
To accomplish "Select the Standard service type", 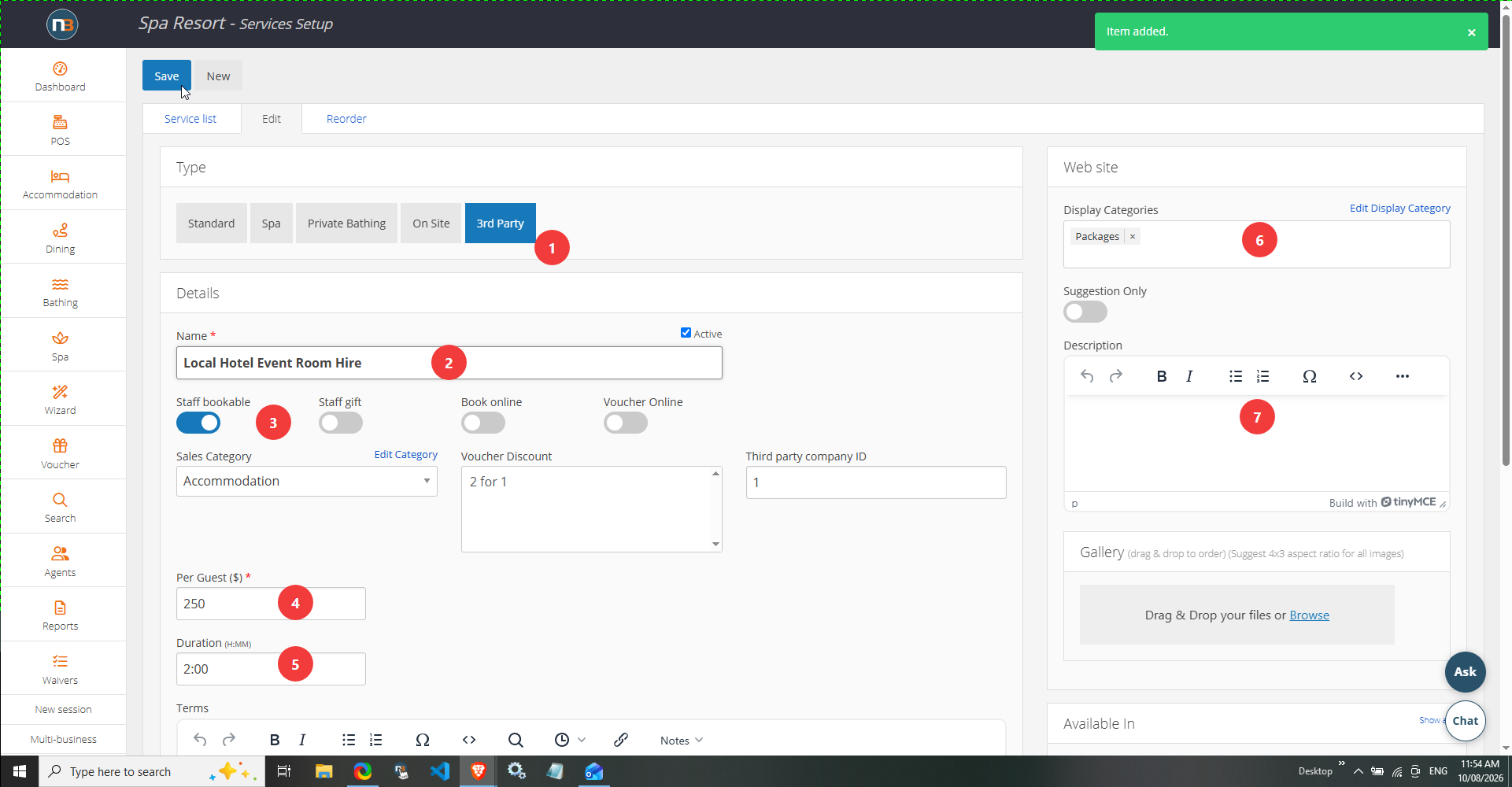I will 211,224.
